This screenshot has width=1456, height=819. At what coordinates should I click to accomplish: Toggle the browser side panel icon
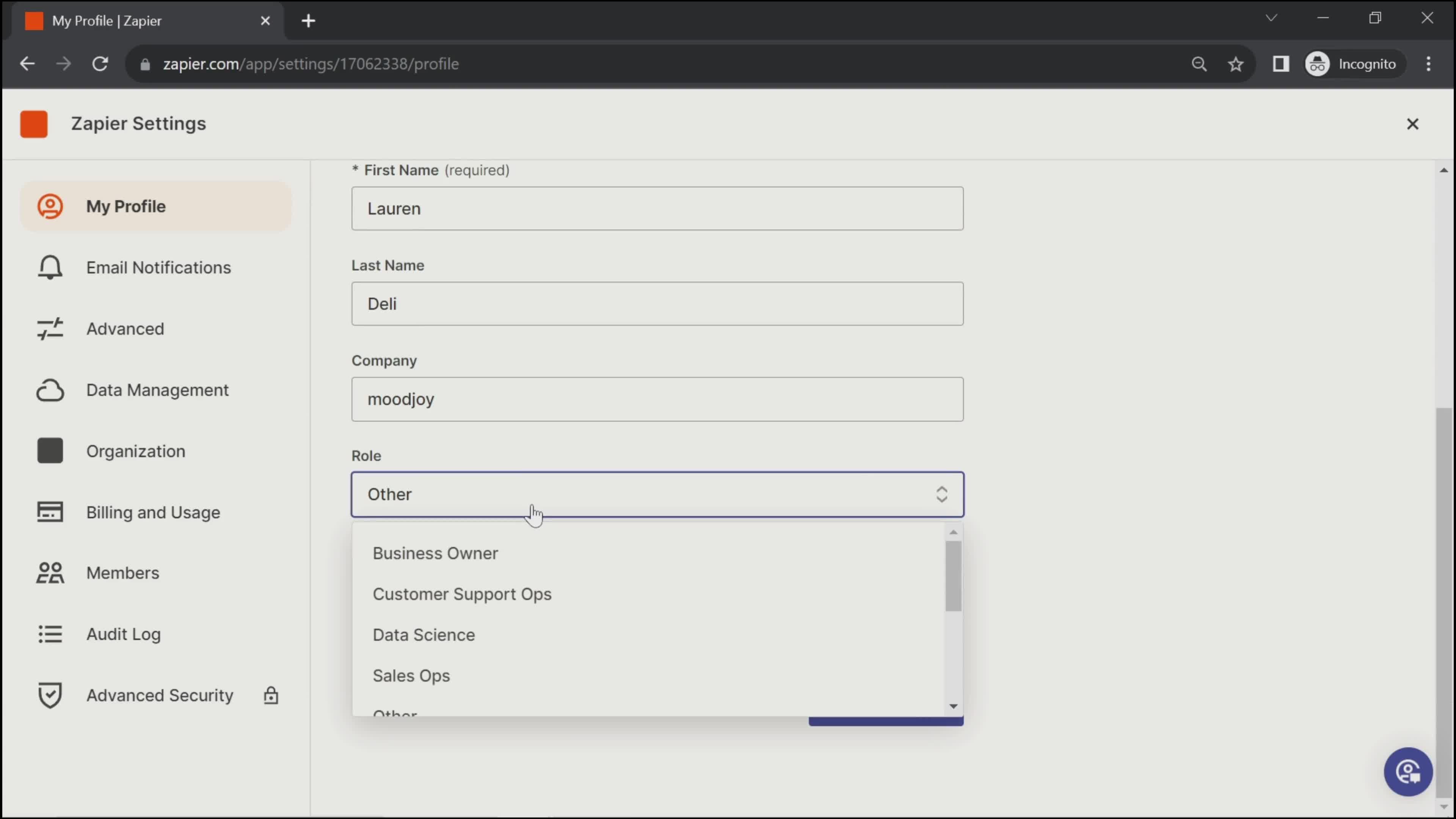[x=1281, y=64]
